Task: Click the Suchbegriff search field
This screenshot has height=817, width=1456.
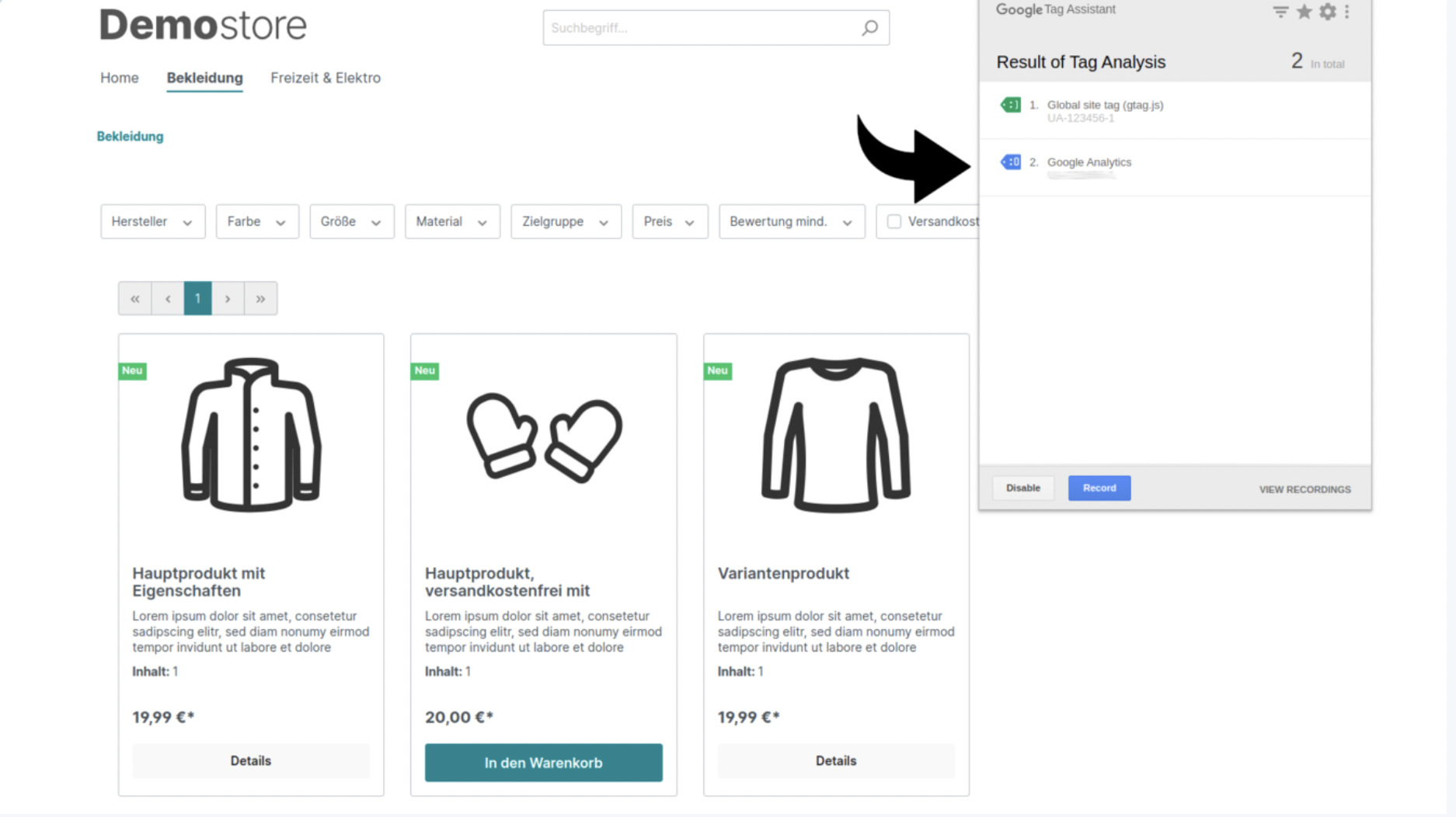Action: click(699, 28)
